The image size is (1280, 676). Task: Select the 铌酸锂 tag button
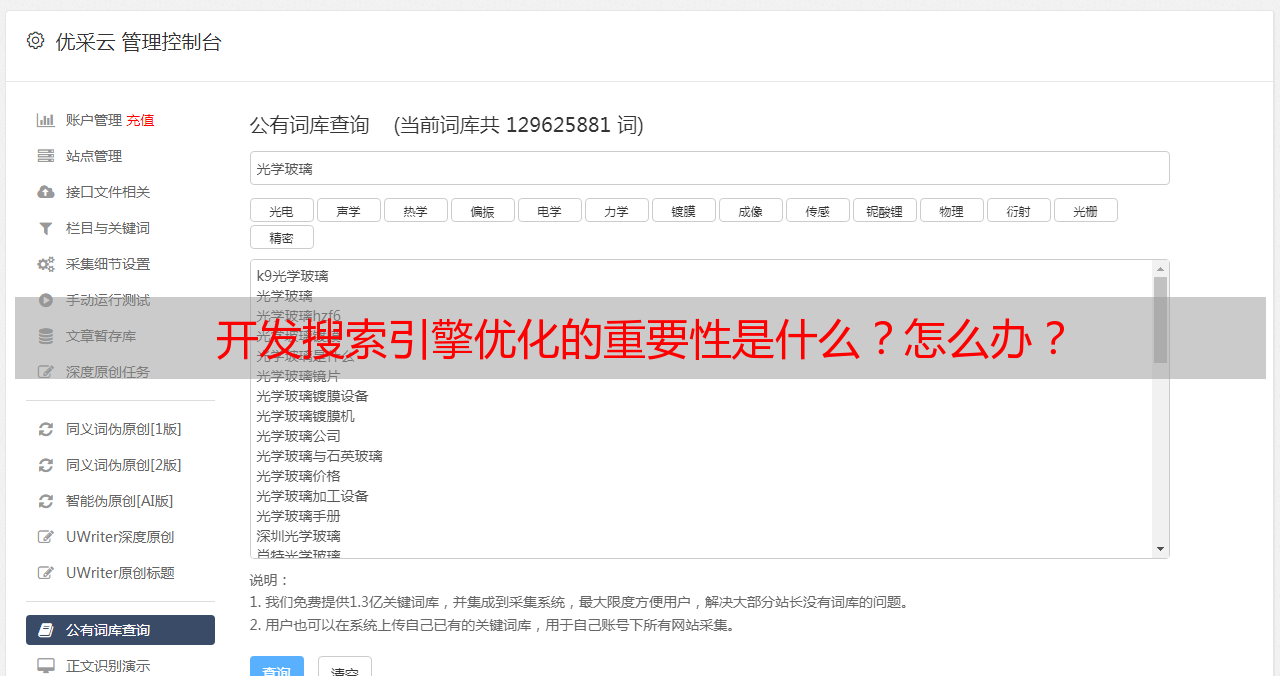pyautogui.click(x=885, y=210)
